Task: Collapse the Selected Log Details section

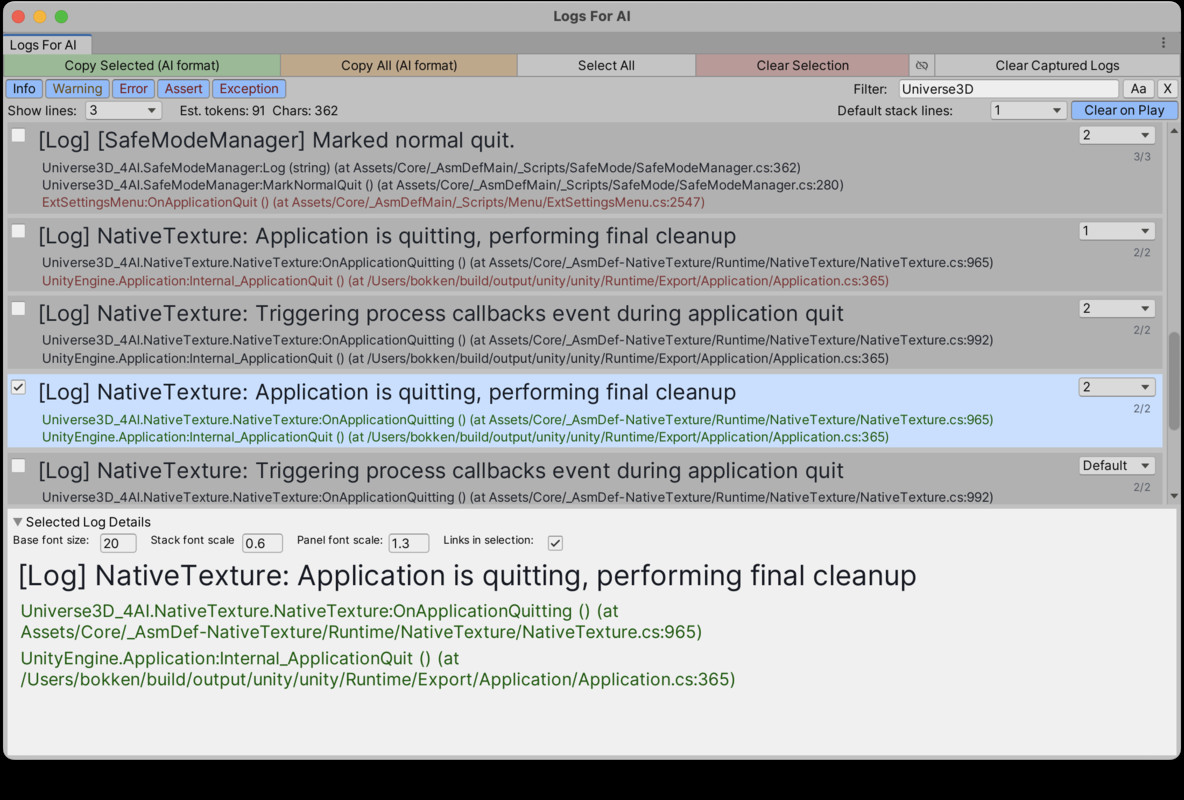Action: (x=17, y=522)
